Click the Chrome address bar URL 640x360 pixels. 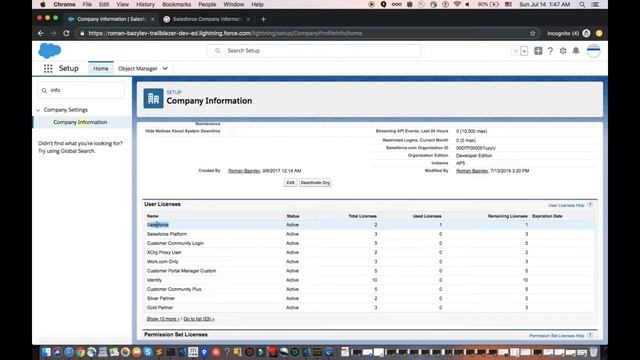[225, 33]
